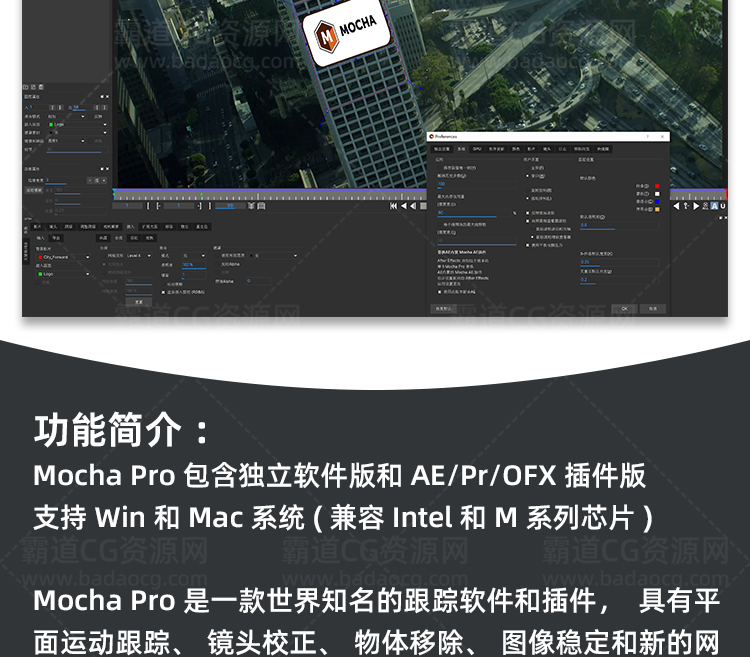Click the single right bracket out-point icon

coord(210,206)
